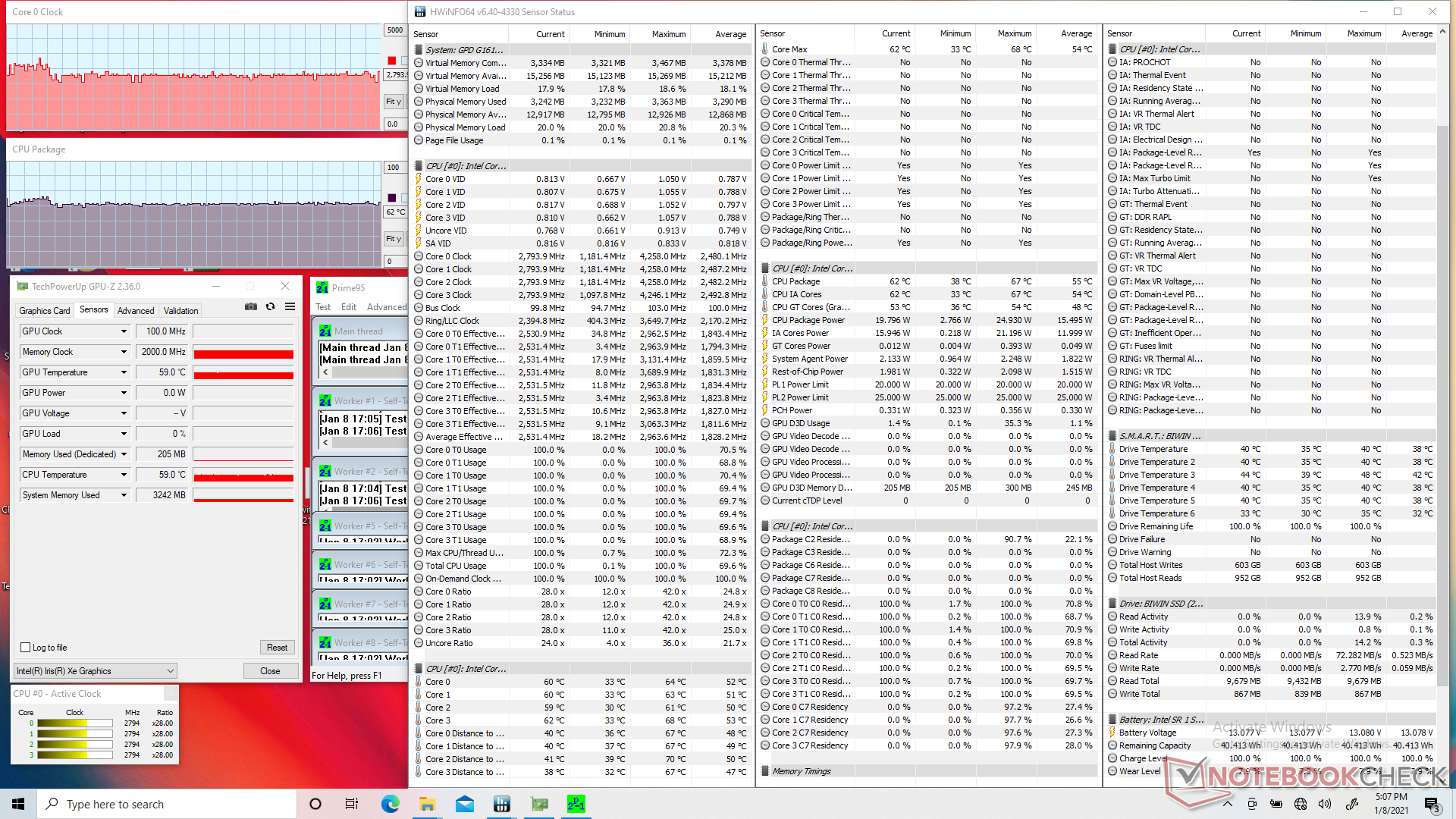Viewport: 1456px width, 819px height.
Task: Open the Memory Clock sensor dropdown
Action: [124, 352]
